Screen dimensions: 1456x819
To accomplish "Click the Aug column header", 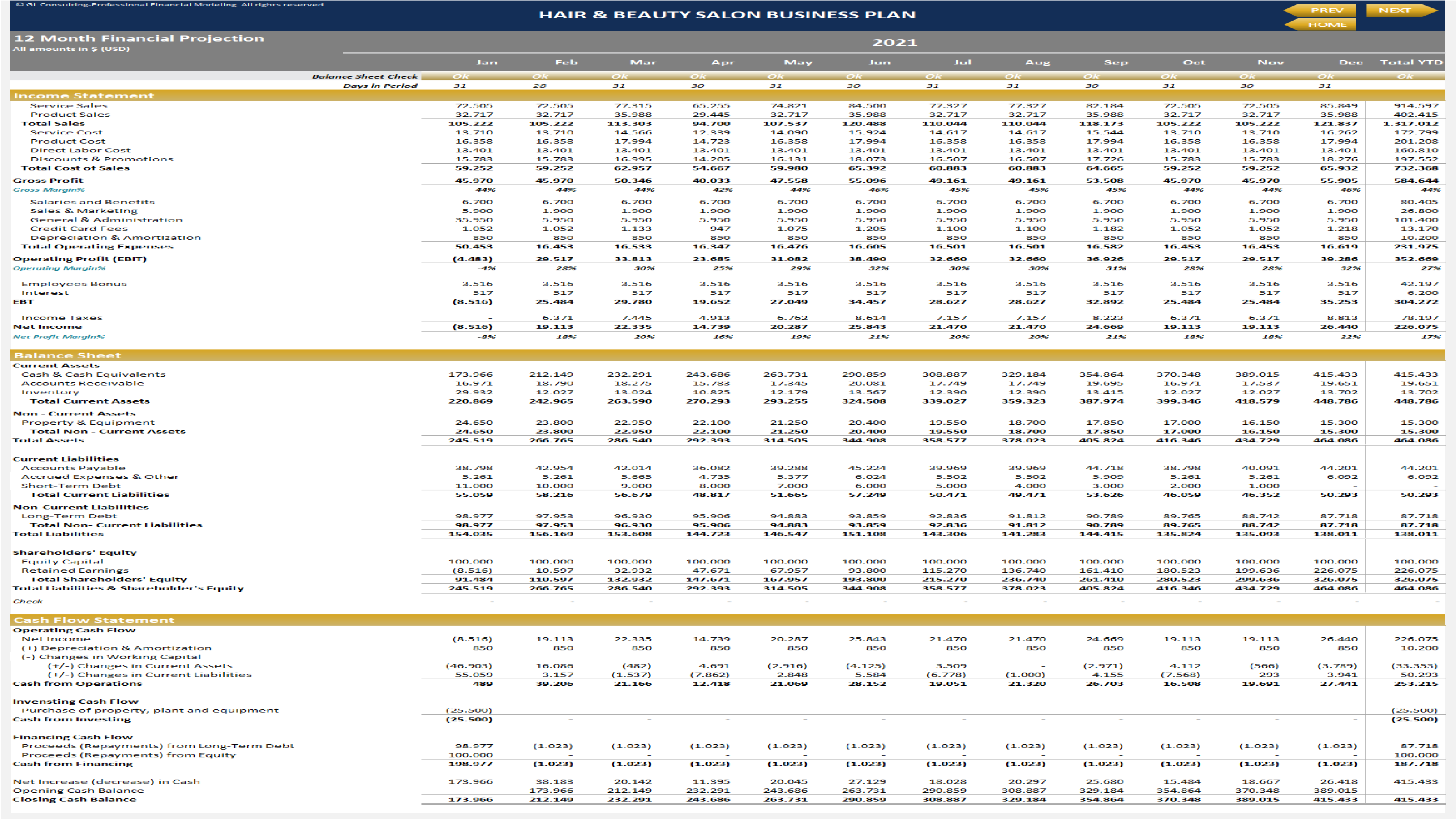I will 1038,62.
